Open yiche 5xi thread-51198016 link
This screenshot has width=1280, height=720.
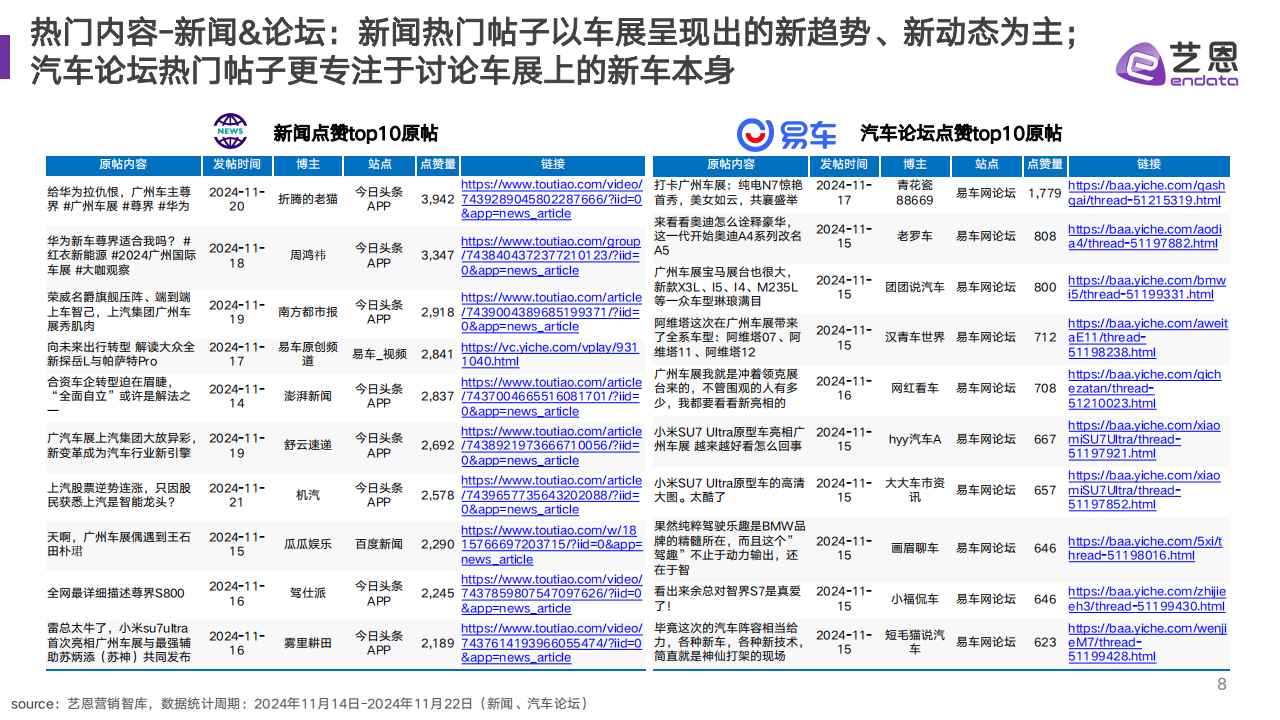1147,548
